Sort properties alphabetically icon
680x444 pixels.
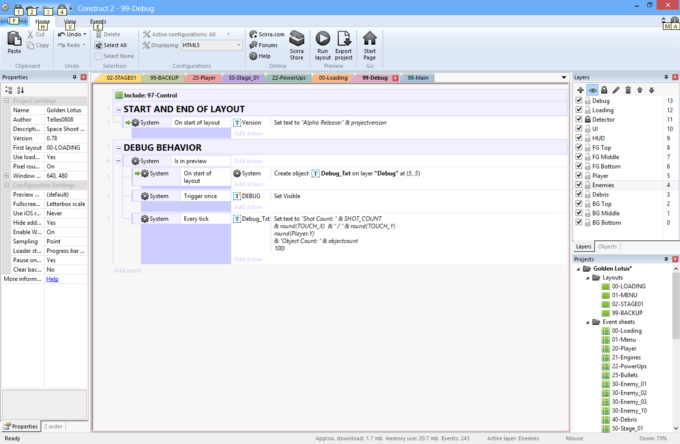(x=20, y=90)
